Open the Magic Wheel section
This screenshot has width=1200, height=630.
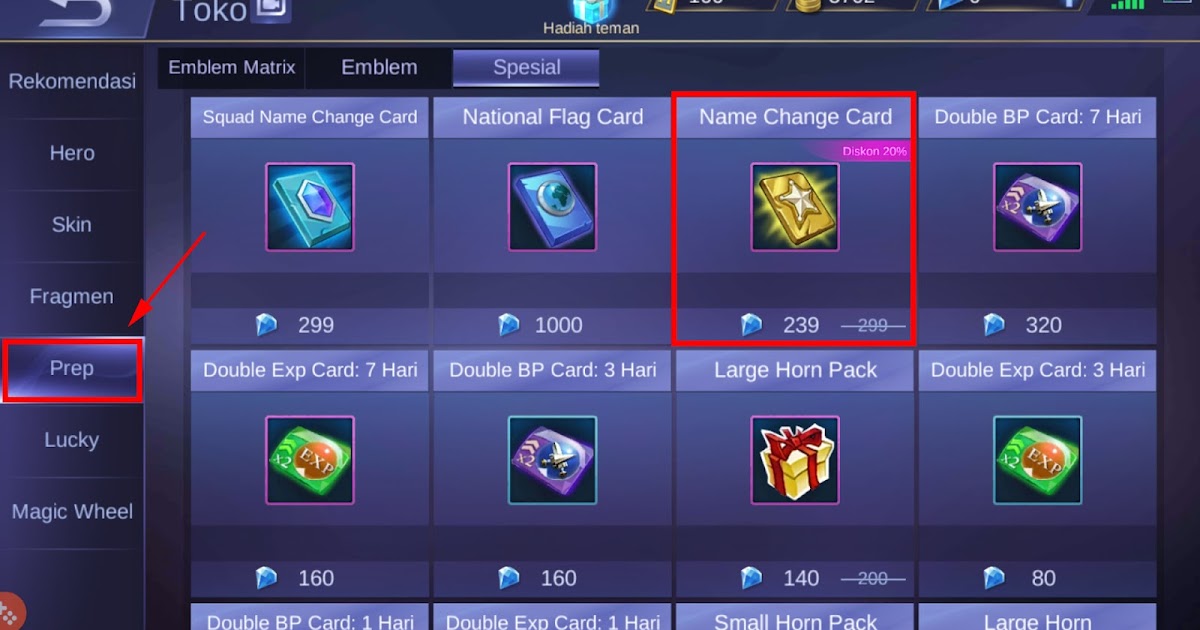[x=72, y=512]
